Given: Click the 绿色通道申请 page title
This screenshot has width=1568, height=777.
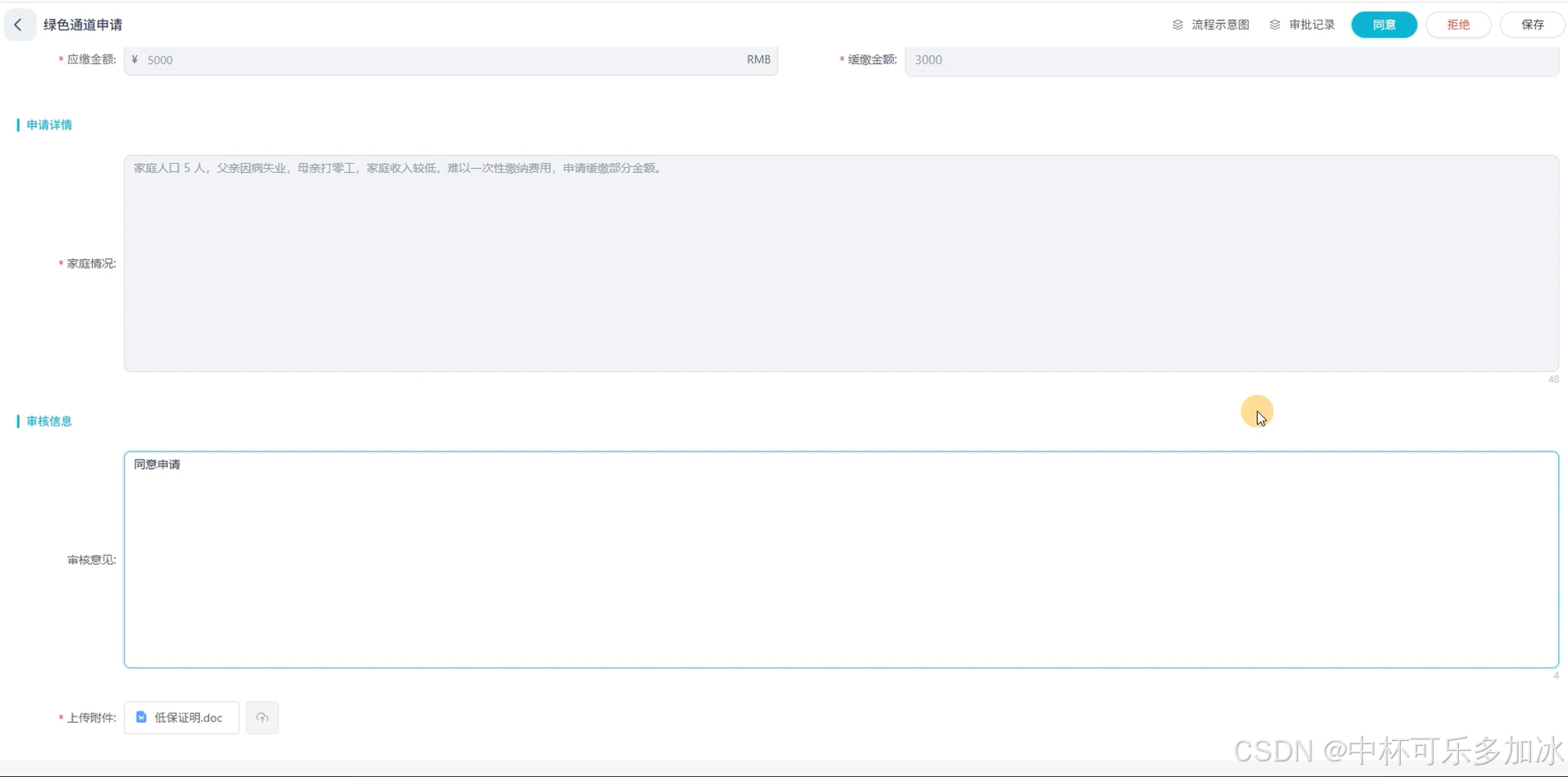Looking at the screenshot, I should 83,25.
